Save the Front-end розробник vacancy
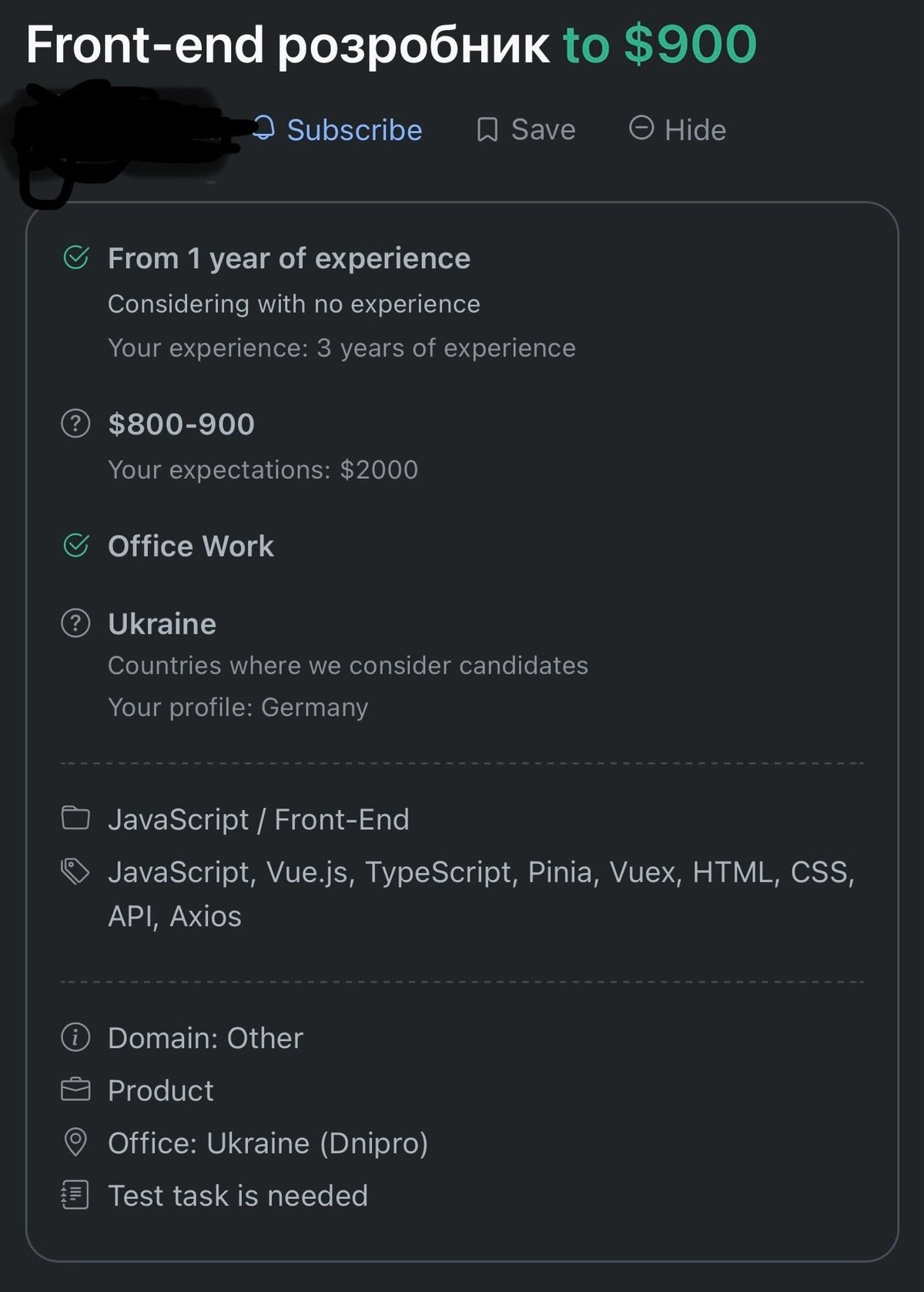This screenshot has height=1292, width=924. click(x=526, y=129)
